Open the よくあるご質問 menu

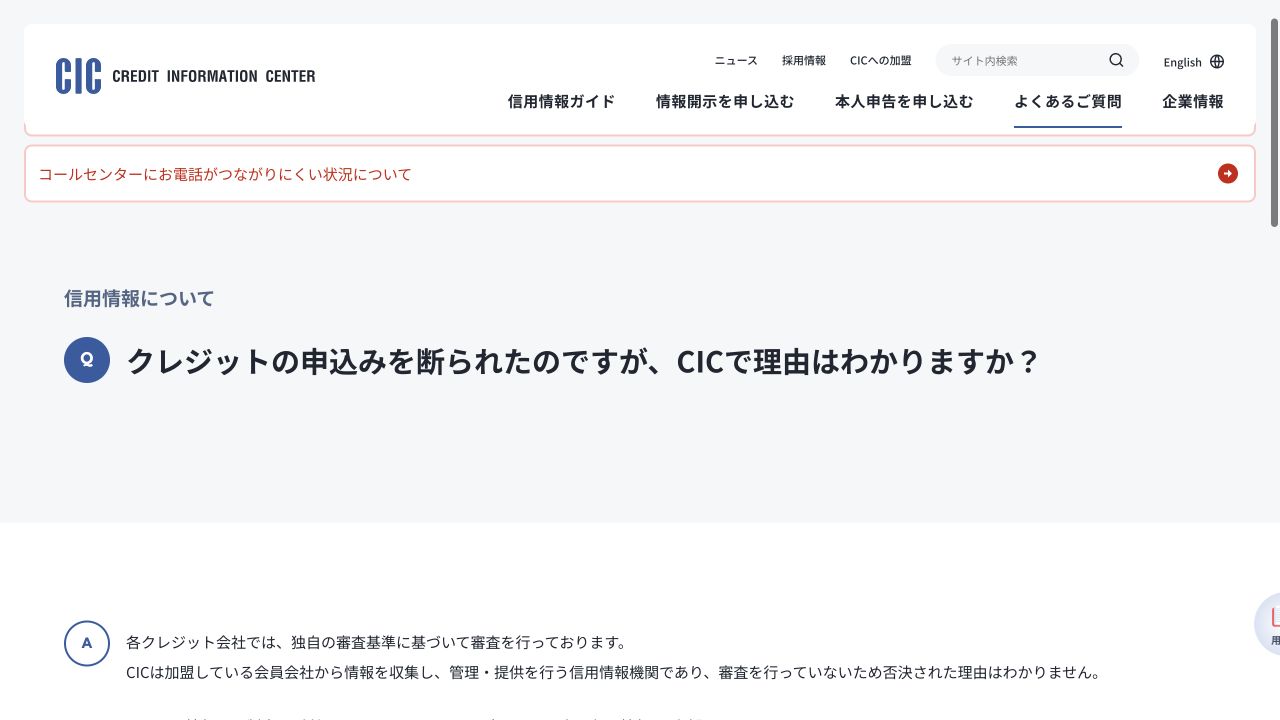1068,101
